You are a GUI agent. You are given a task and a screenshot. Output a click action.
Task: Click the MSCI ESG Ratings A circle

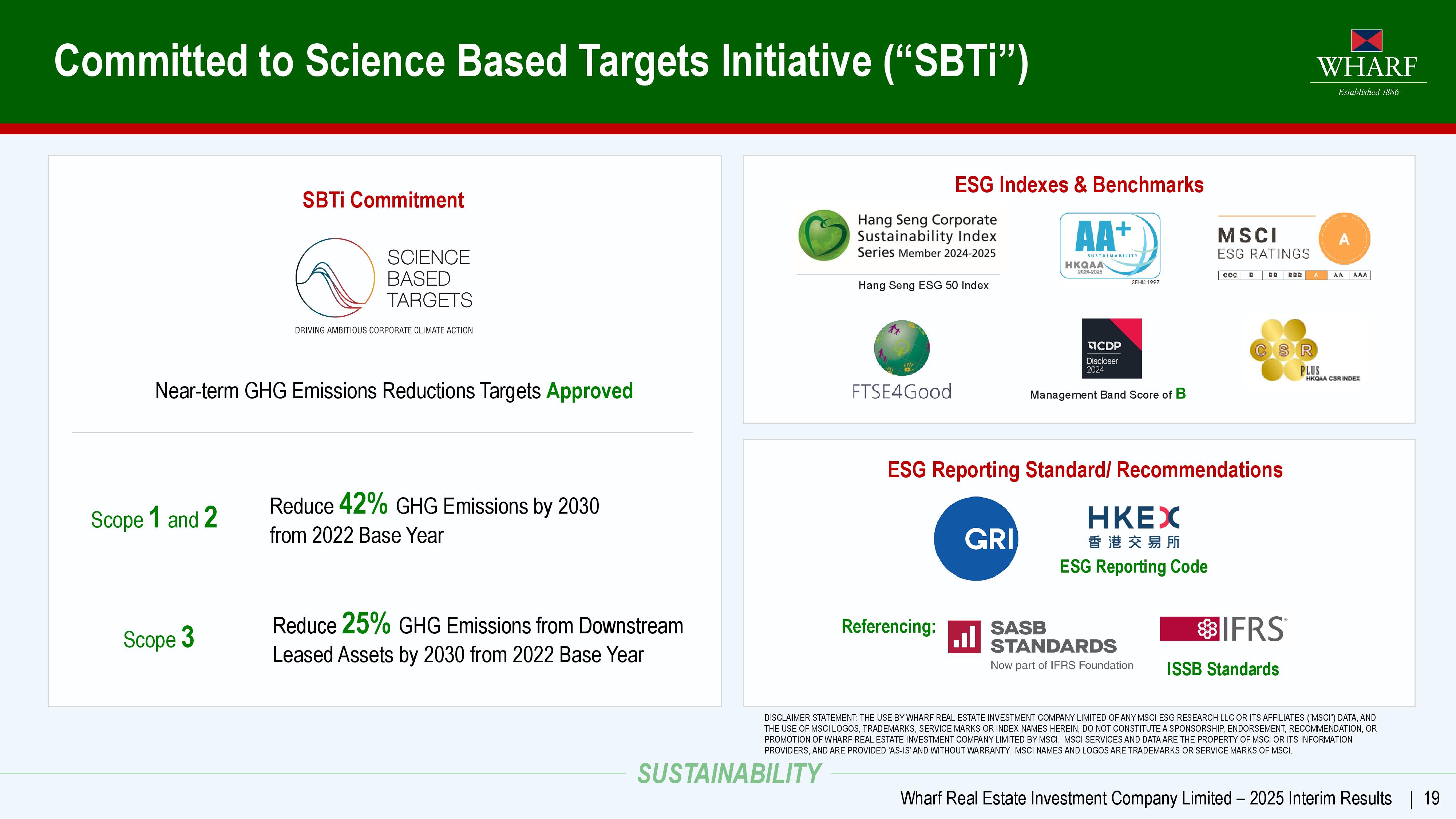click(1344, 238)
